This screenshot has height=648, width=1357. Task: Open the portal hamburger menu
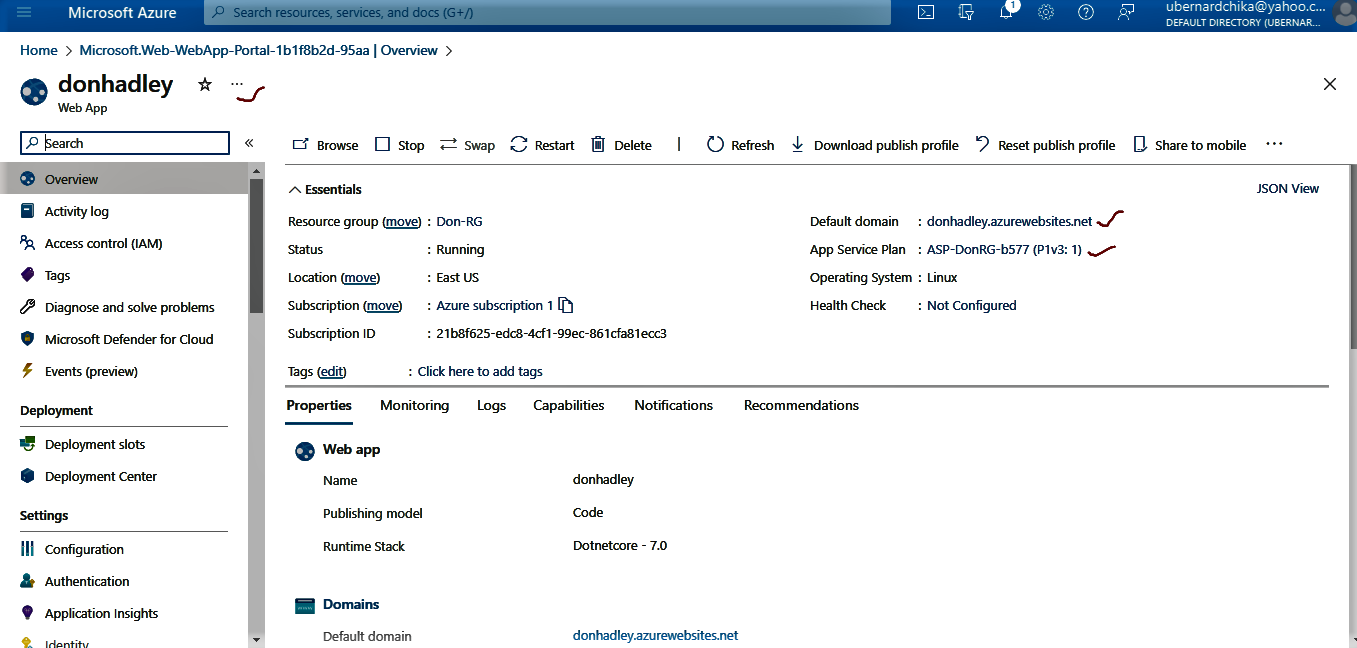tap(25, 12)
